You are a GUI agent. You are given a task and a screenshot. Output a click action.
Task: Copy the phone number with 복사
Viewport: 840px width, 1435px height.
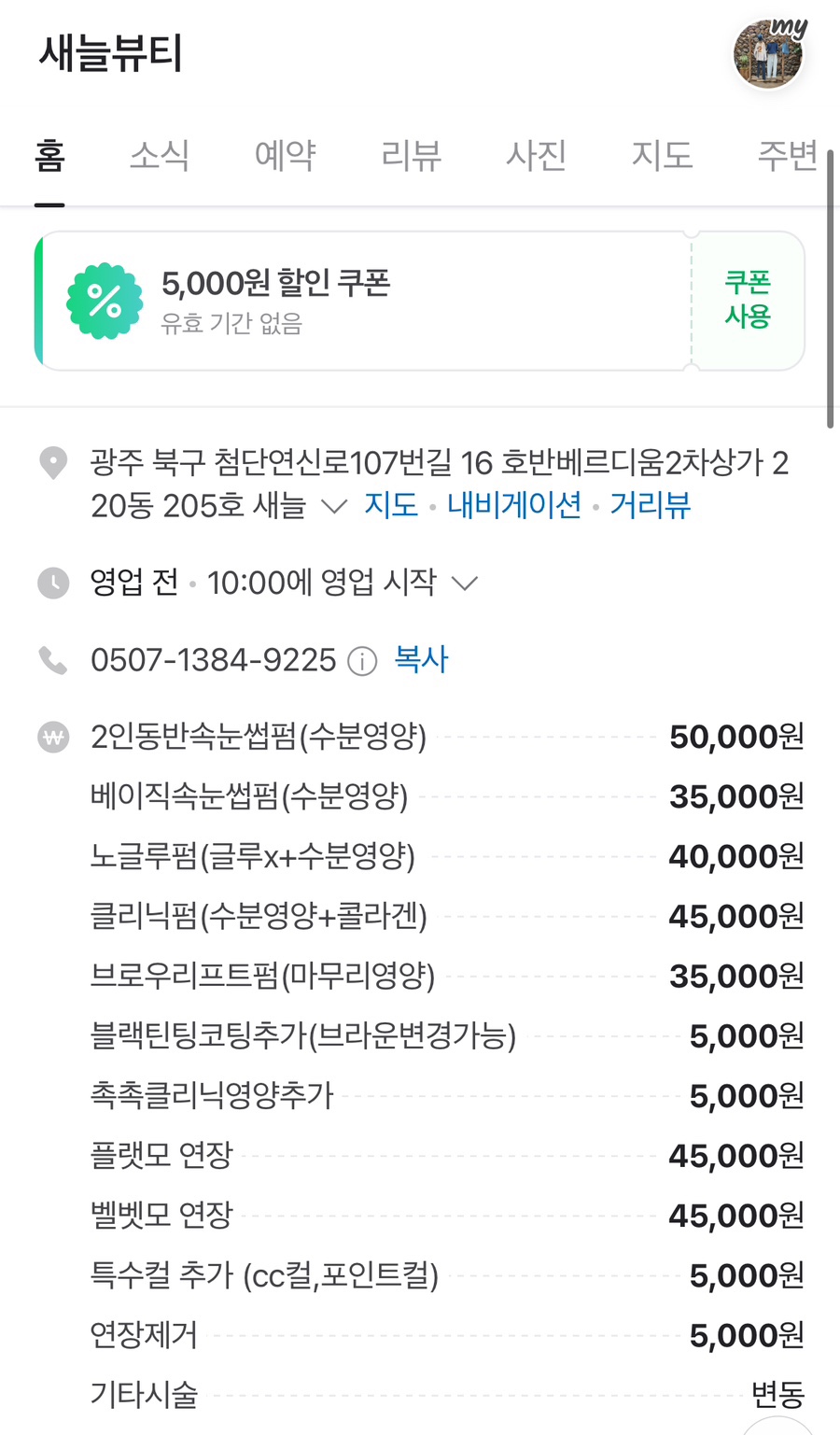pyautogui.click(x=421, y=659)
